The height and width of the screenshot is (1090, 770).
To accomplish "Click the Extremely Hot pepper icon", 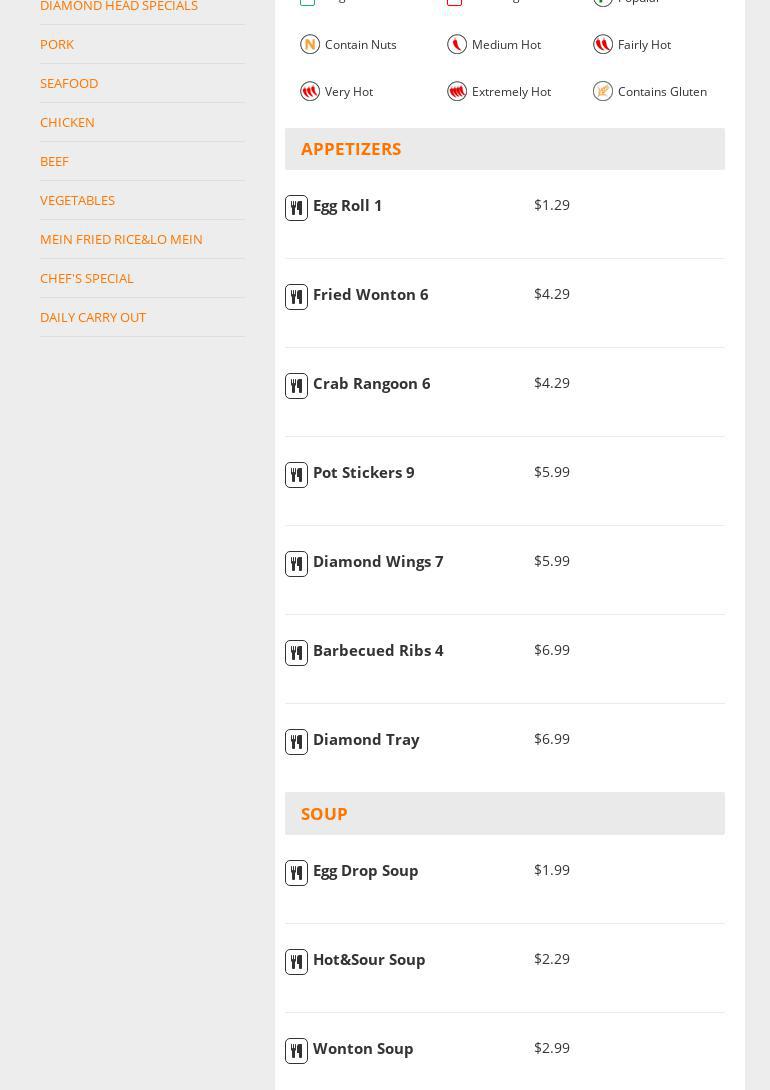I will 457,91.
